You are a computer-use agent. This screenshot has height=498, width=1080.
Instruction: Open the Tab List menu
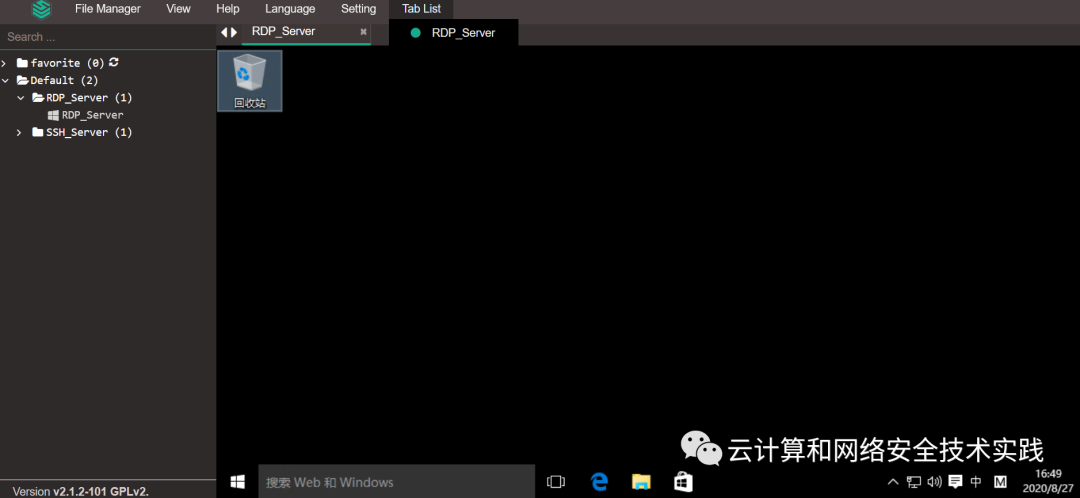(422, 9)
